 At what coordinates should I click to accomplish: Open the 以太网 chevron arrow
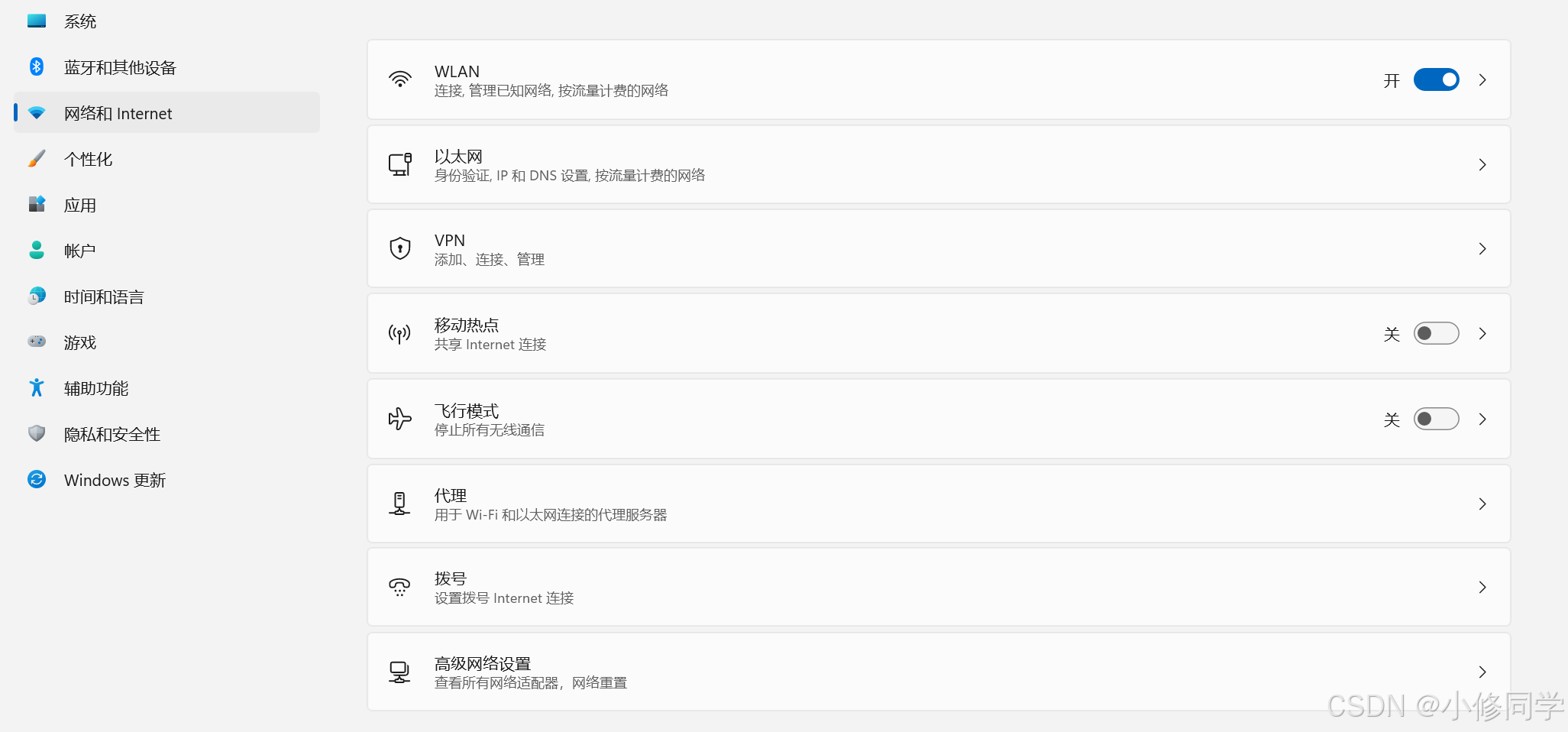1482,164
